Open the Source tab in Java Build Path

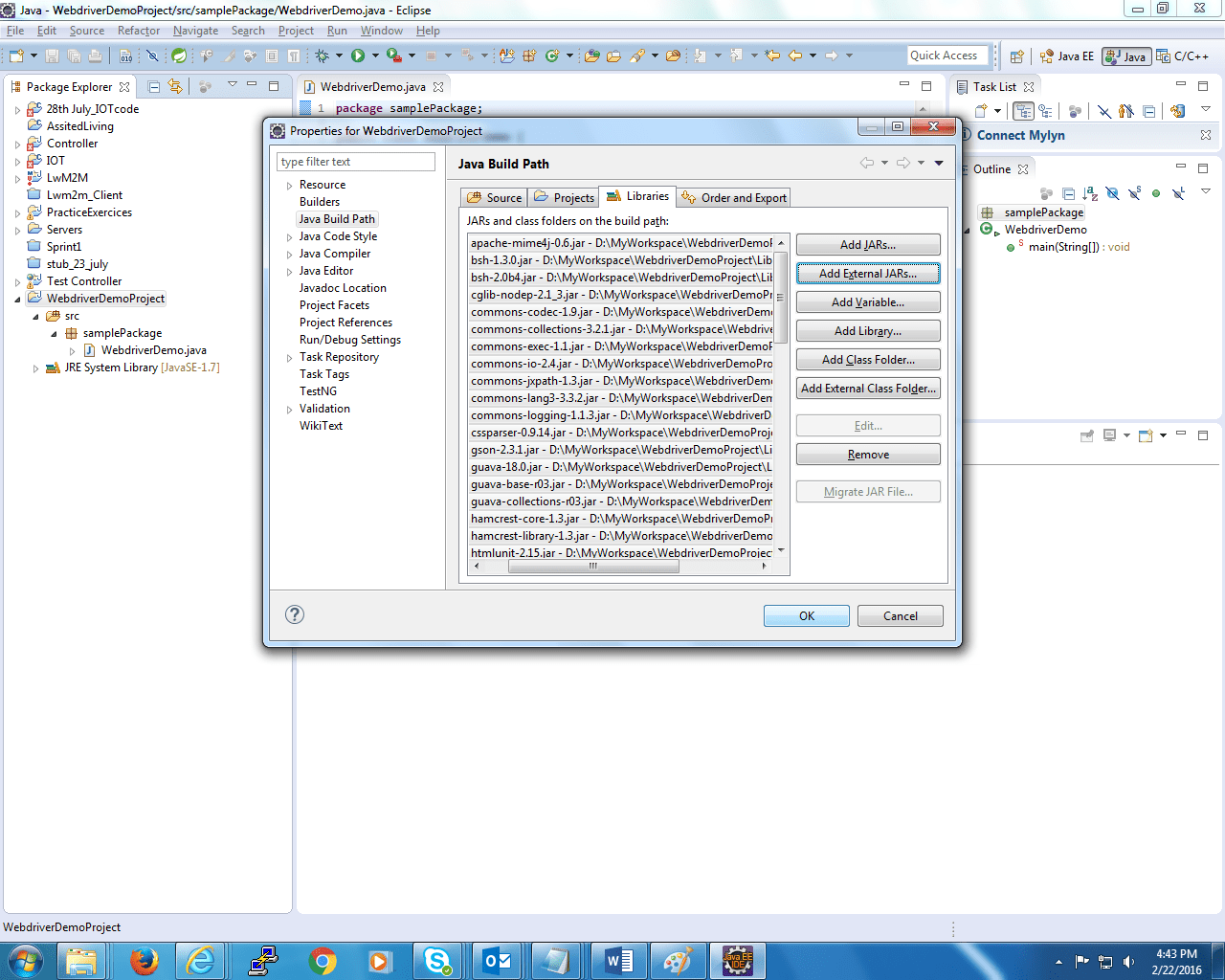(x=495, y=198)
